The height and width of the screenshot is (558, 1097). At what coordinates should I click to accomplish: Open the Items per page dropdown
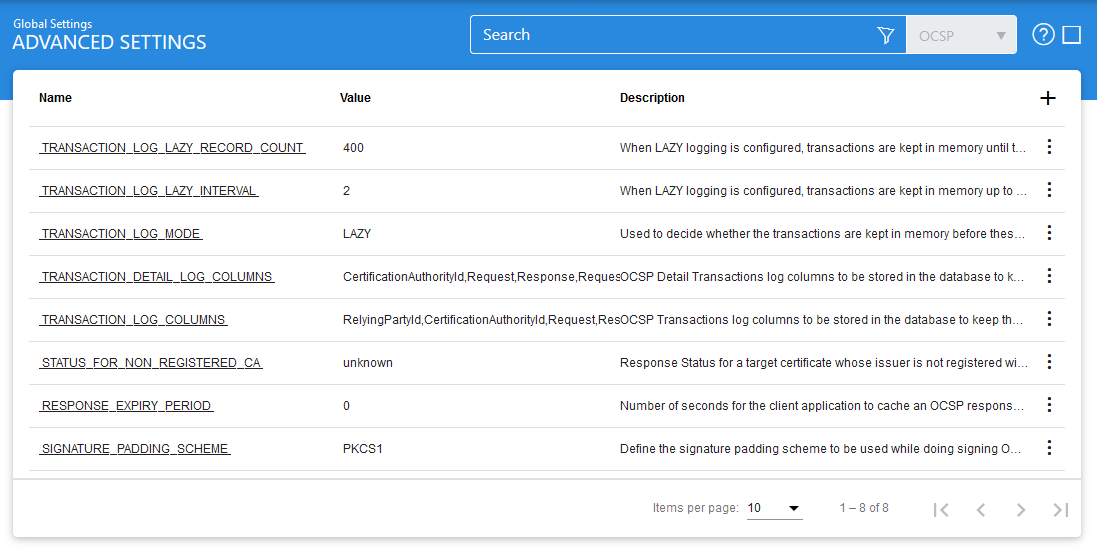pos(774,508)
